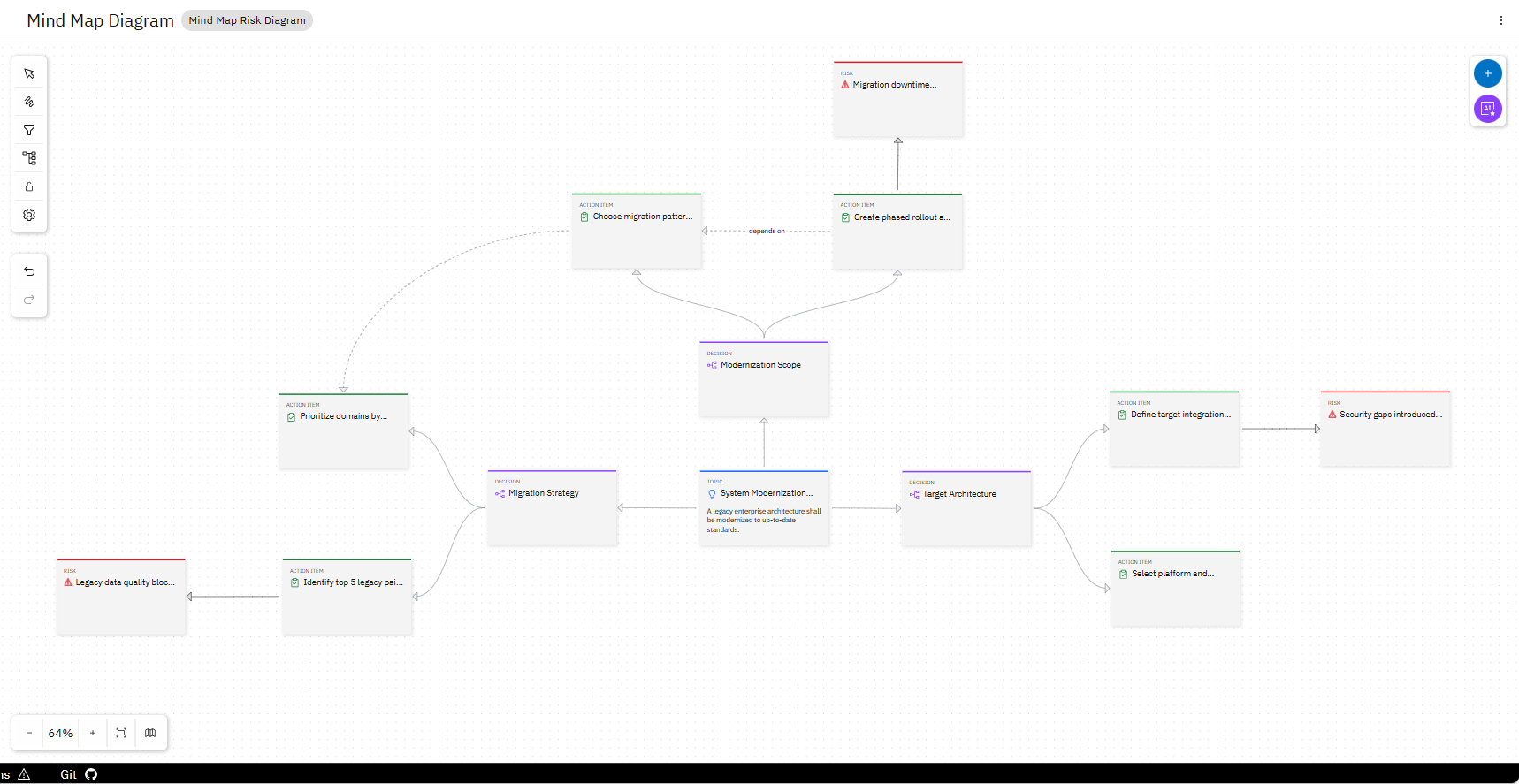Viewport: 1519px width, 784px height.
Task: Select the Modernization Scope decision node
Action: tap(764, 379)
